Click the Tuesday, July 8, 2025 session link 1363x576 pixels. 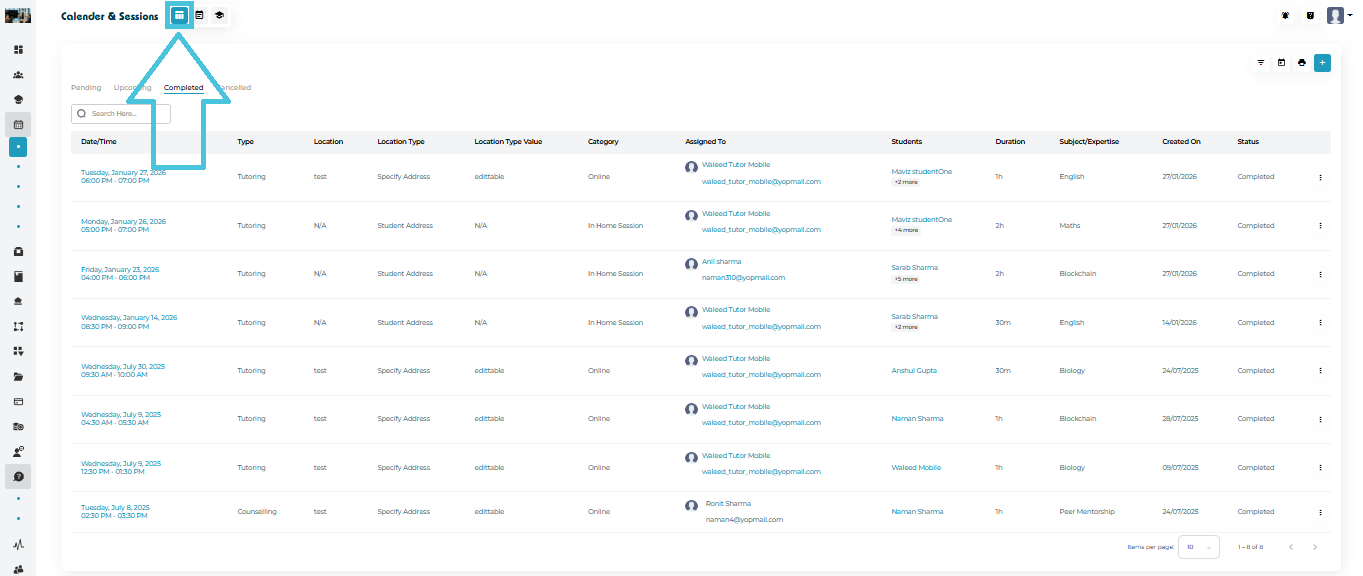click(x=115, y=507)
